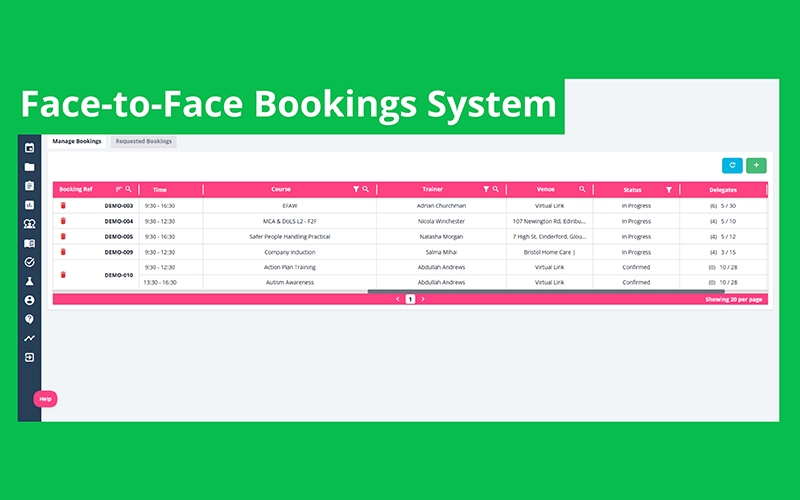Filter the Trainer column
This screenshot has width=800, height=500.
pyautogui.click(x=486, y=189)
